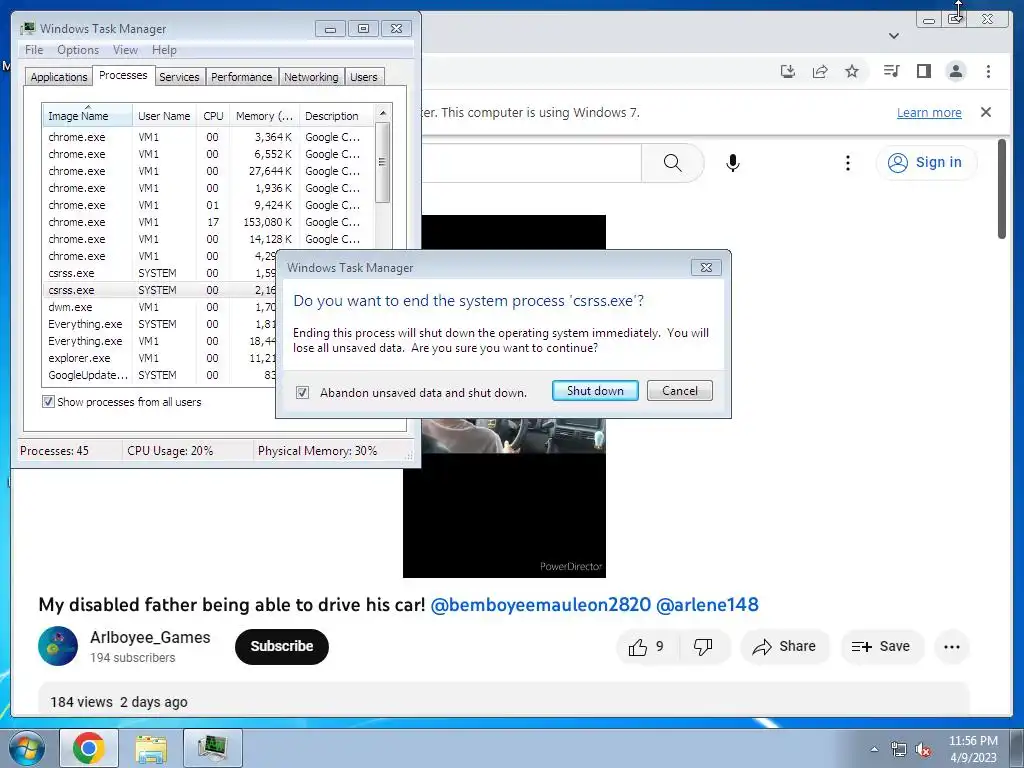Select chrome.exe row using 153,080 K

pos(209,222)
